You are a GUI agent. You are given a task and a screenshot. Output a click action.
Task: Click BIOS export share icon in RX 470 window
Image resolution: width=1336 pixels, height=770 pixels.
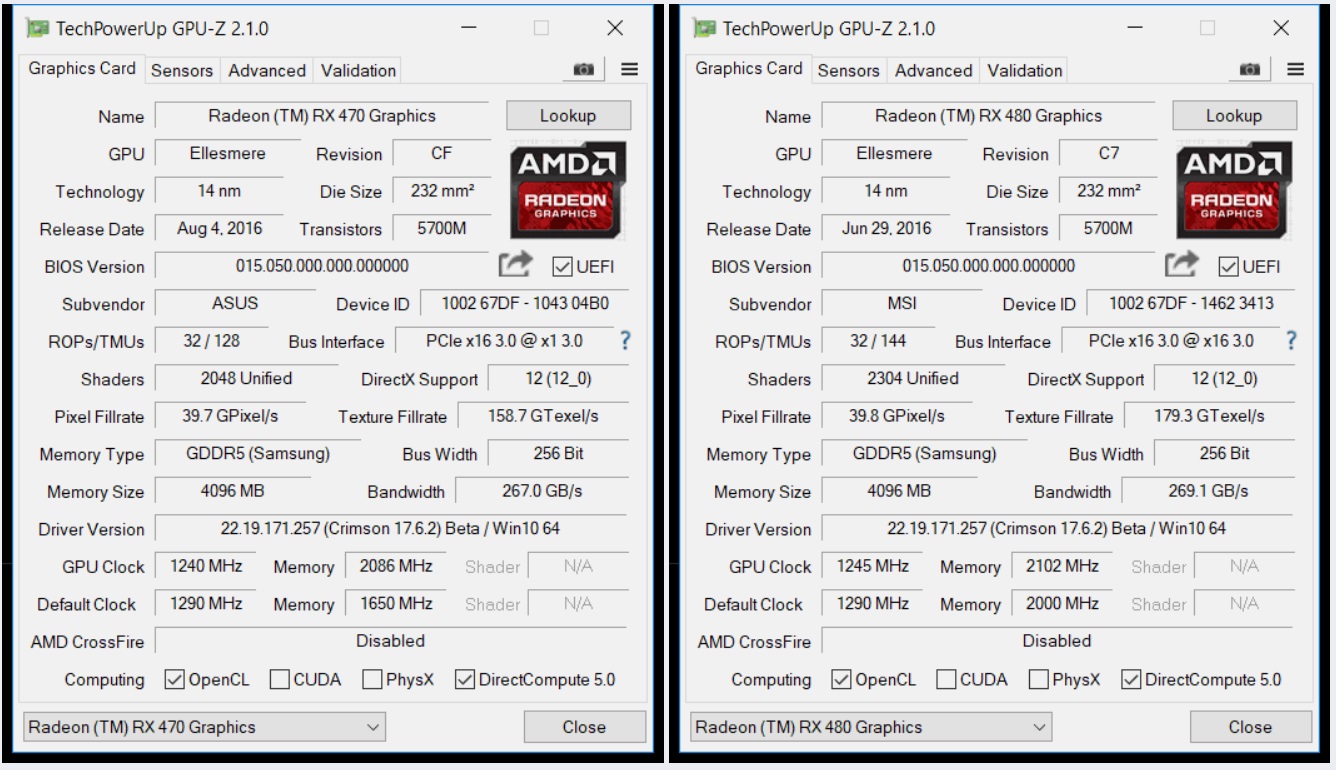(x=515, y=265)
